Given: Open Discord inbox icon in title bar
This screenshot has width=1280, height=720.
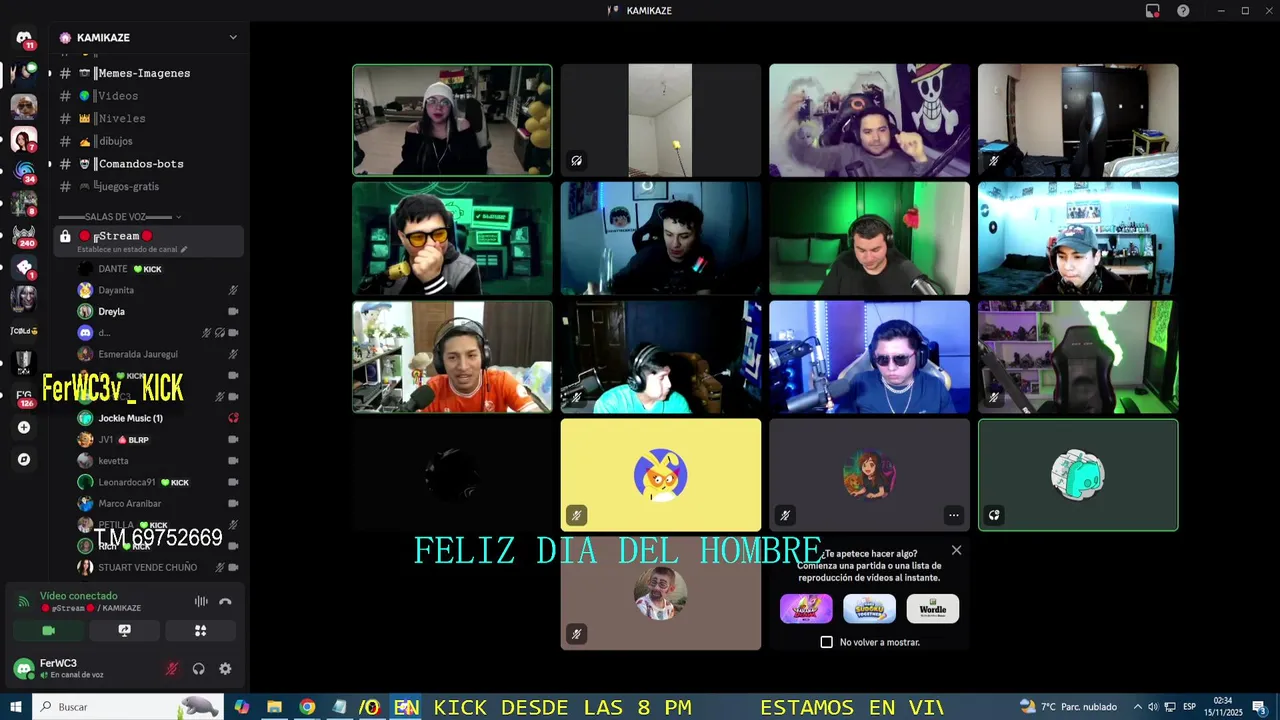Looking at the screenshot, I should (1153, 10).
